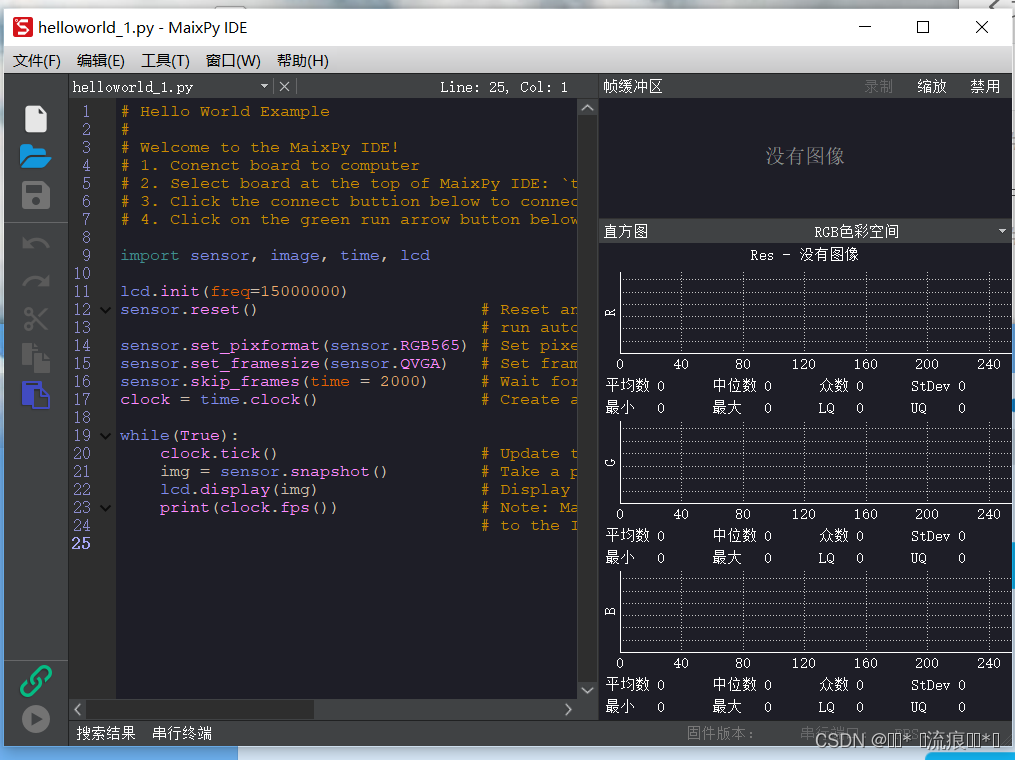Open the 文件(F) menu

point(37,61)
